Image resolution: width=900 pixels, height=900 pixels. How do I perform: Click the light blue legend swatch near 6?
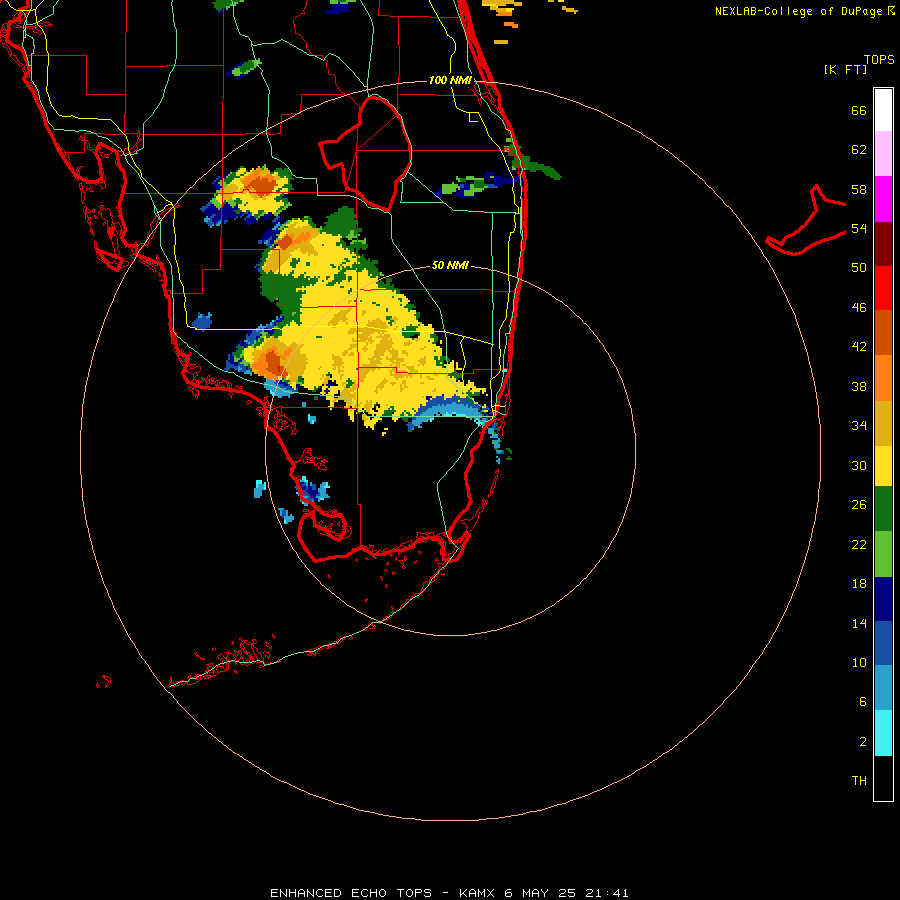883,688
